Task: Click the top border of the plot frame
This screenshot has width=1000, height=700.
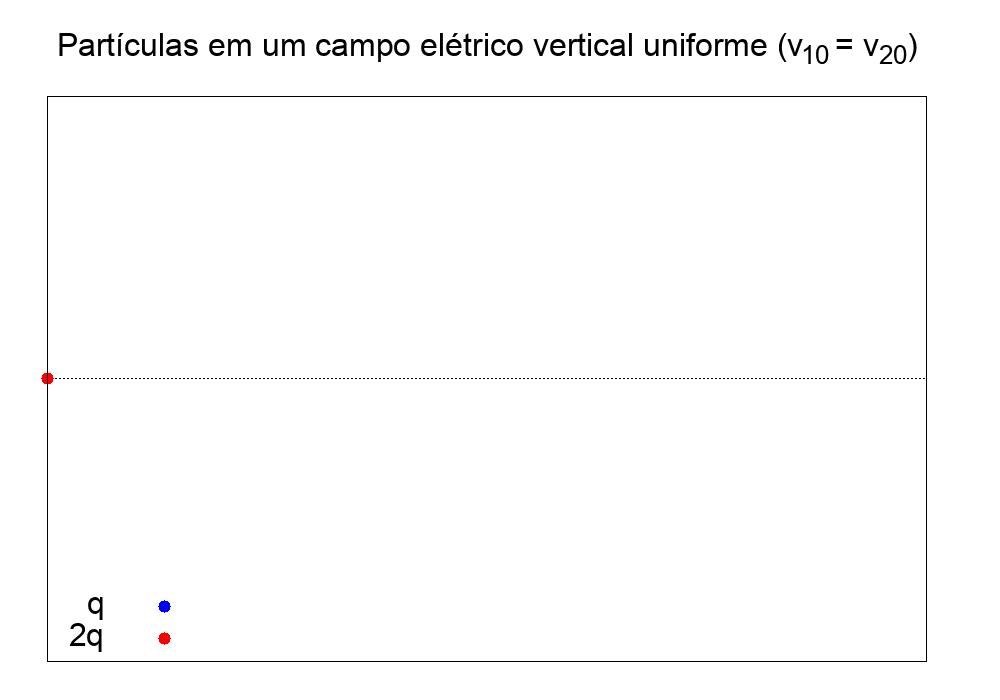Action: click(487, 97)
